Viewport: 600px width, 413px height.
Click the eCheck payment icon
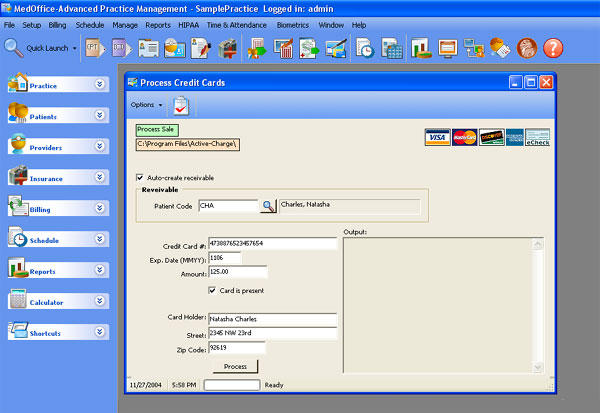[537, 137]
